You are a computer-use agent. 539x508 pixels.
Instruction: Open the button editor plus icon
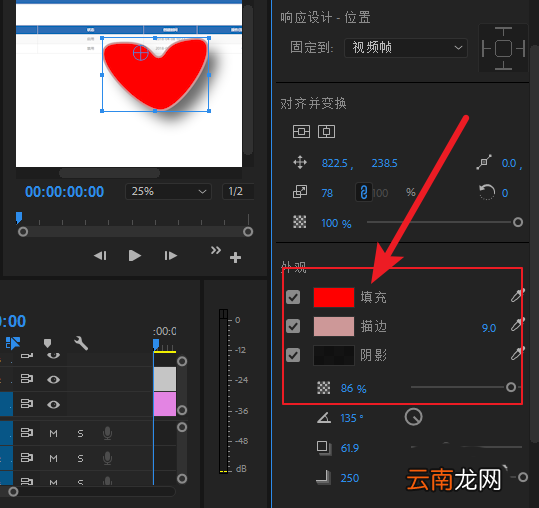pyautogui.click(x=235, y=257)
